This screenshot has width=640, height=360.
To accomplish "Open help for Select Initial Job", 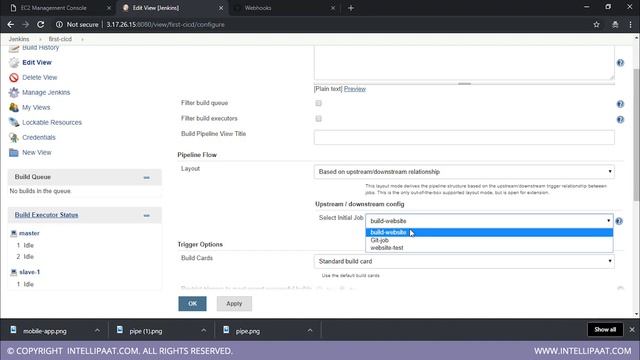I will tap(619, 221).
